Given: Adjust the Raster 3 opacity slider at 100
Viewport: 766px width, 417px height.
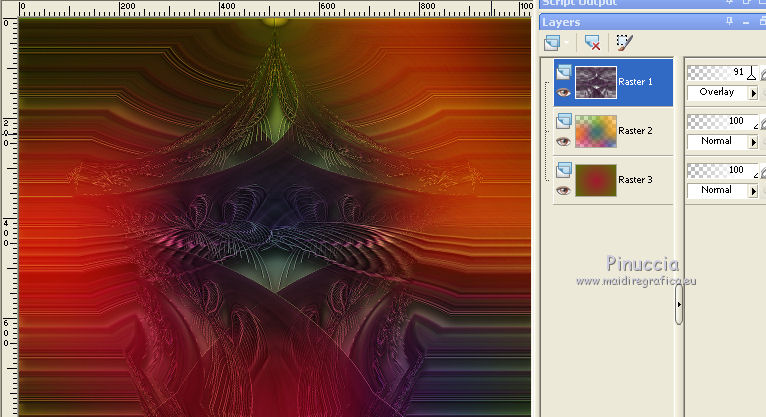Looking at the screenshot, I should (722, 170).
